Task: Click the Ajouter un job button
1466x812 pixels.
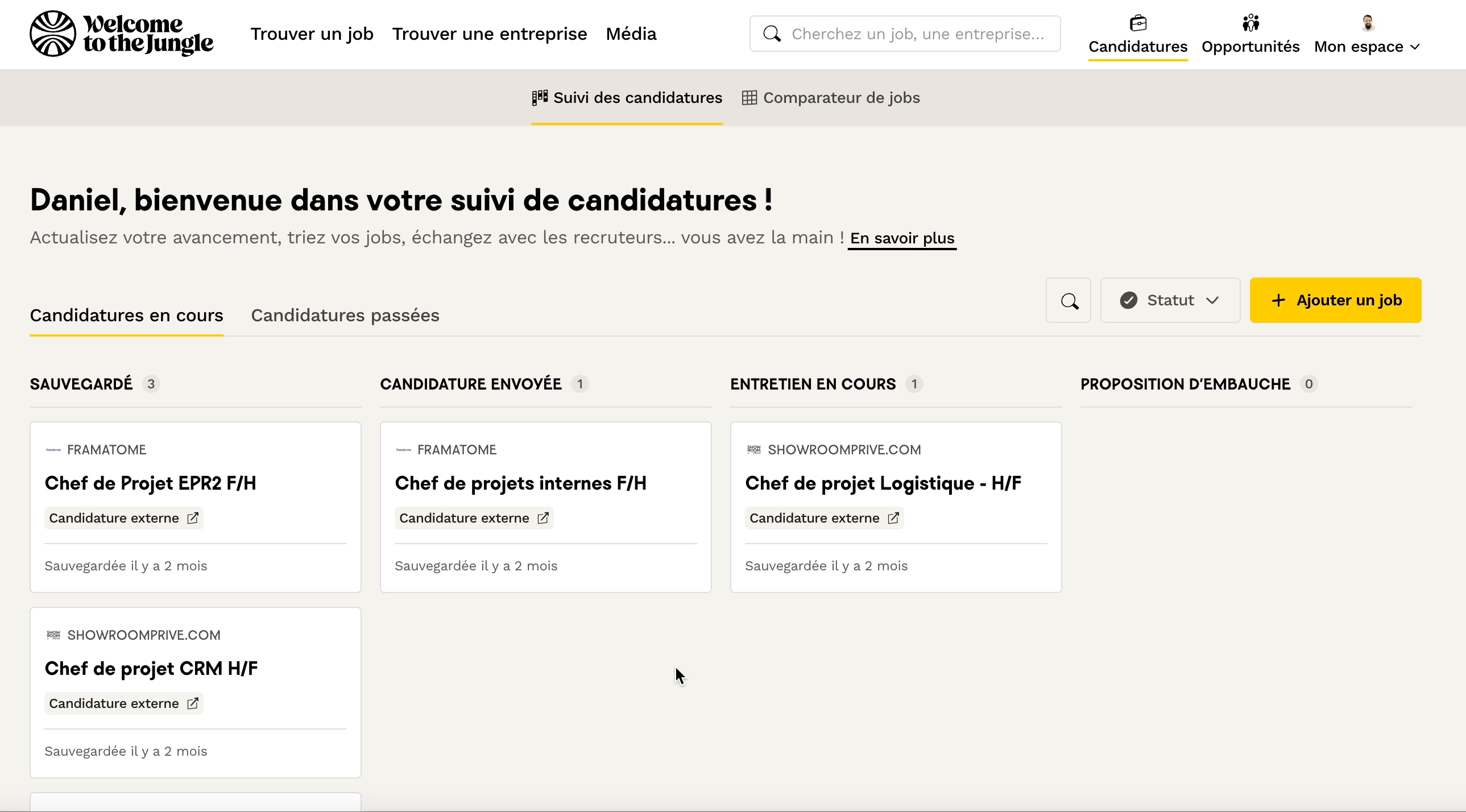Action: click(x=1335, y=300)
